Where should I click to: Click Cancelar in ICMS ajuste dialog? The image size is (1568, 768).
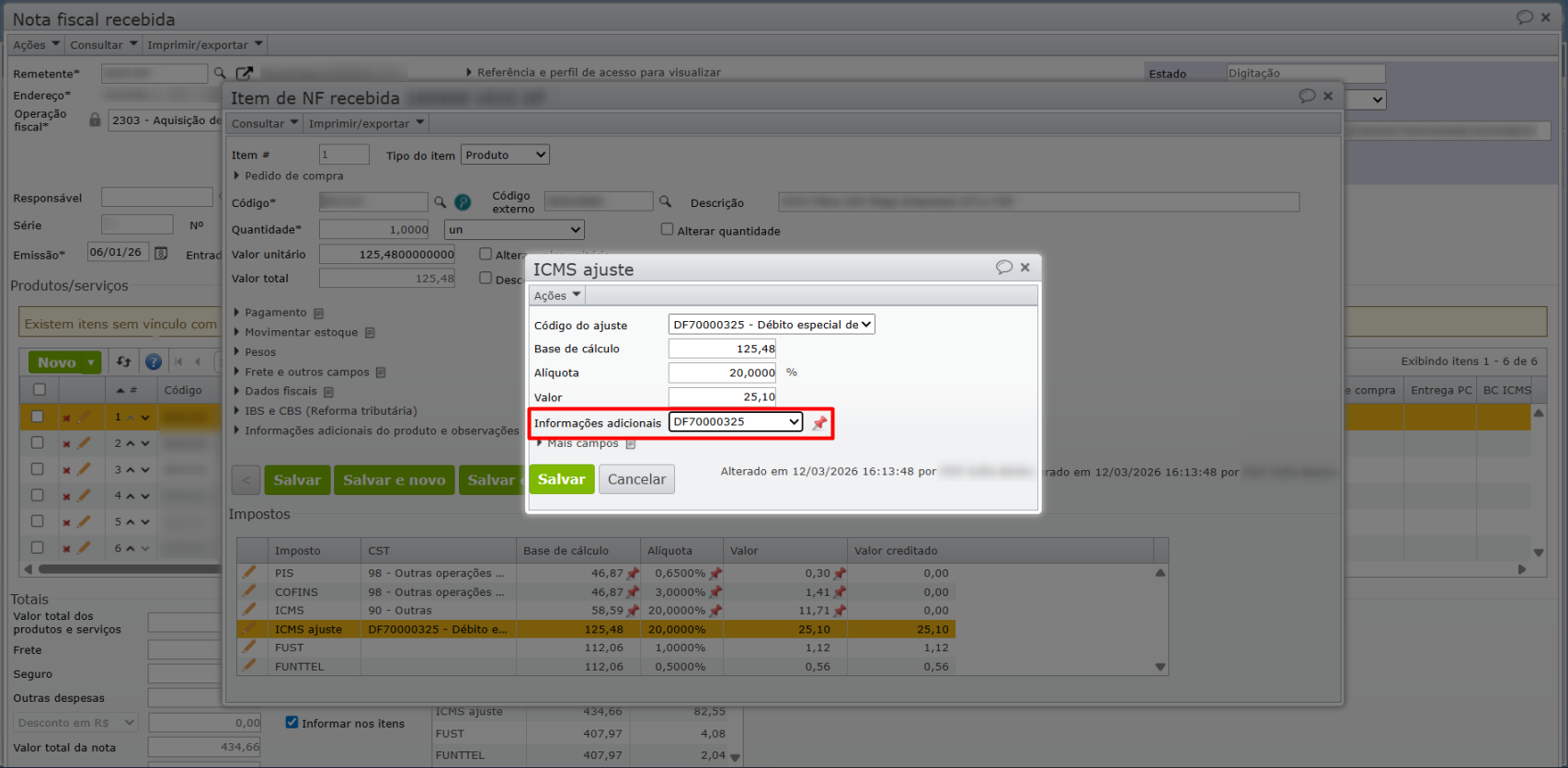pyautogui.click(x=636, y=479)
